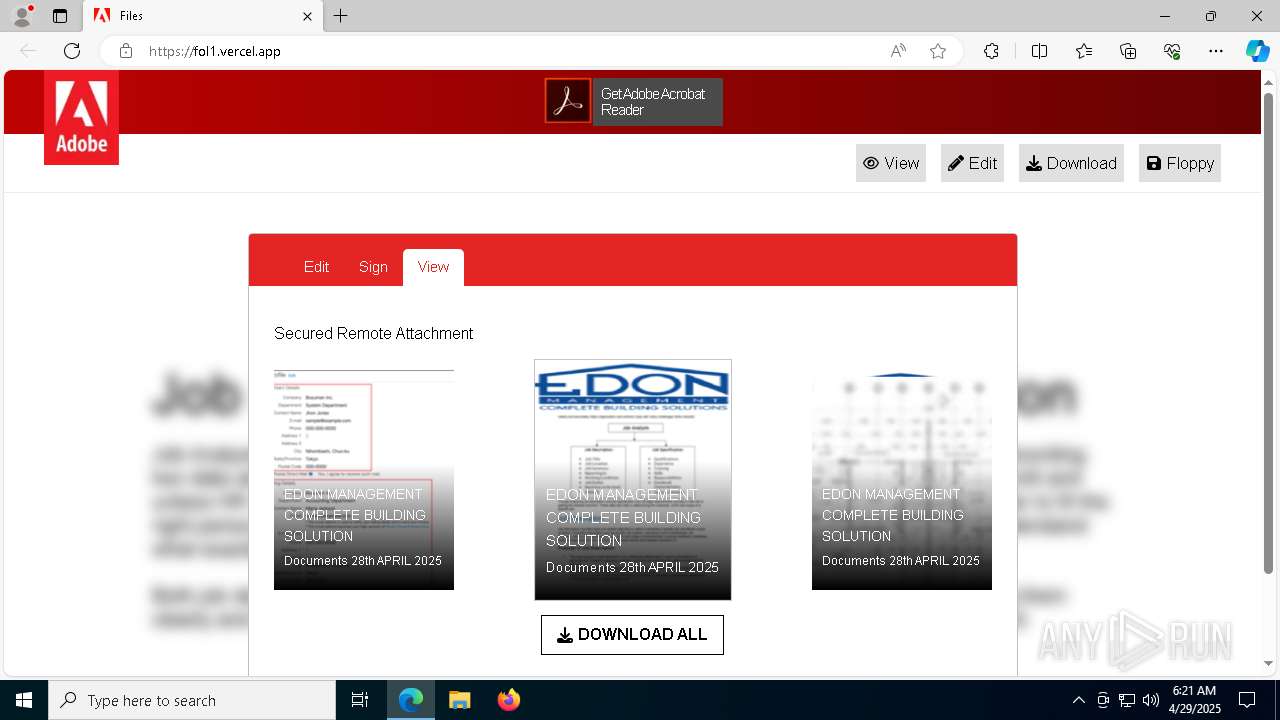Open the tab actions menu icon
Viewport: 1280px width, 720px height.
(x=60, y=16)
